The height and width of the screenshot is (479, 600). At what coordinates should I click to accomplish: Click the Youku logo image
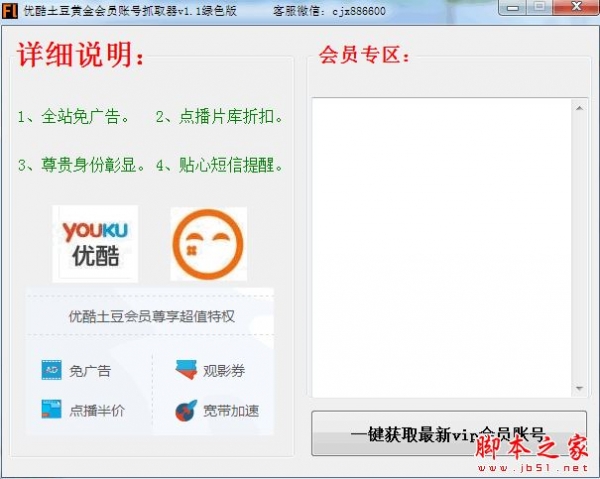(x=95, y=244)
